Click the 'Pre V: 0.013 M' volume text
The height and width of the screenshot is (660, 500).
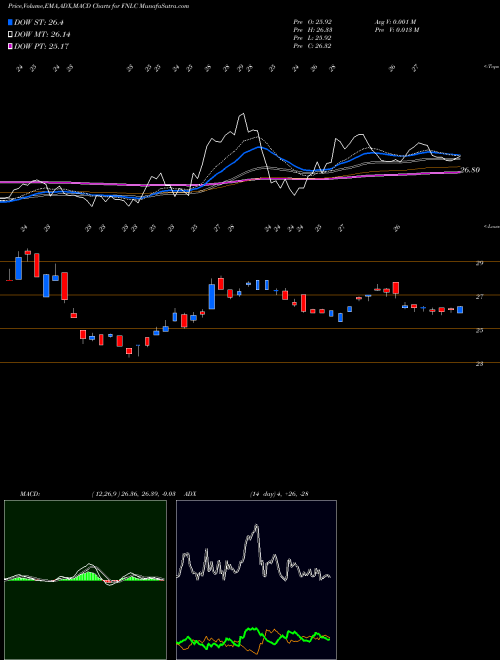[x=399, y=30]
